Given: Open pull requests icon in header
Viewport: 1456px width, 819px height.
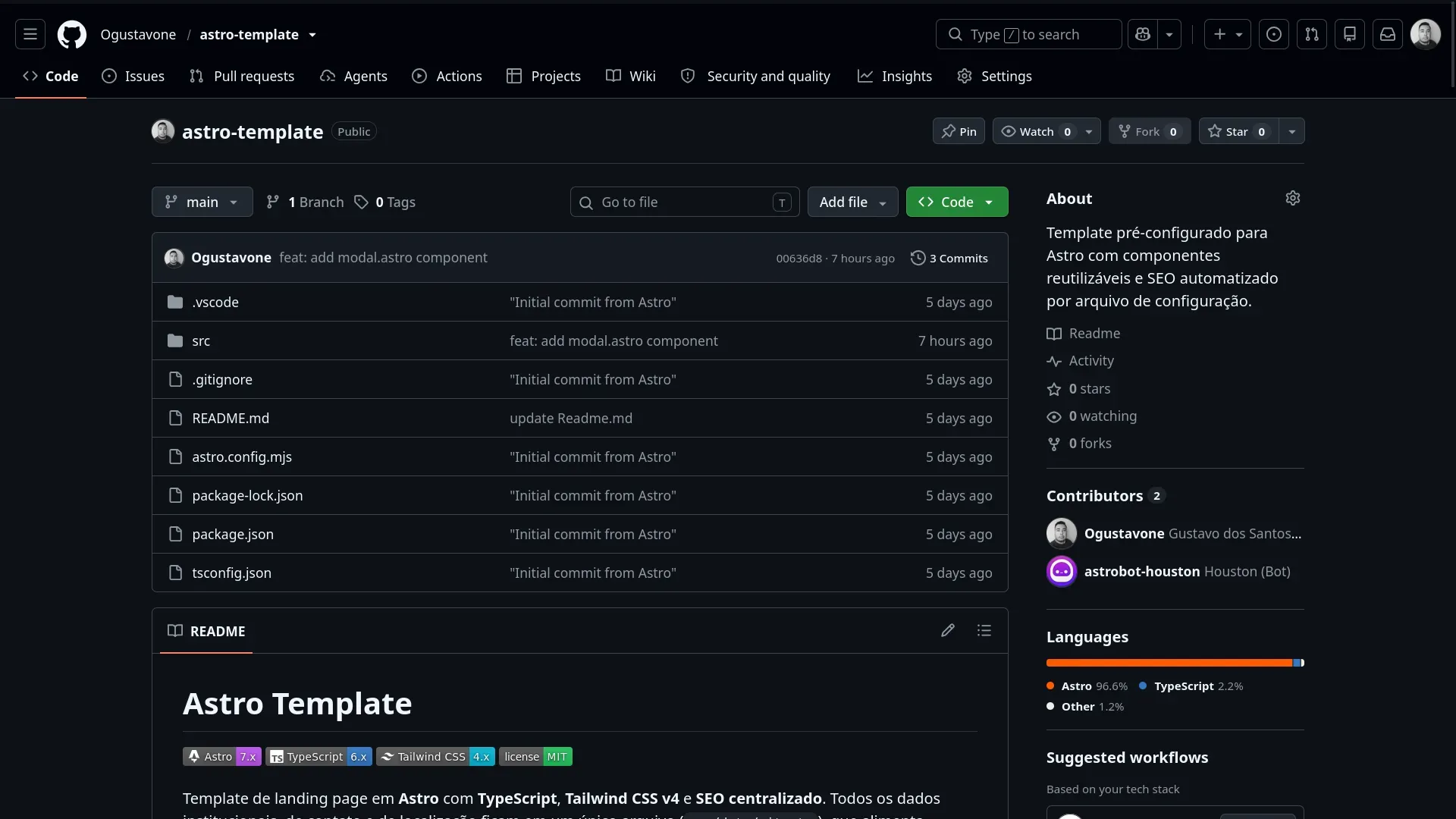Looking at the screenshot, I should [x=1312, y=34].
